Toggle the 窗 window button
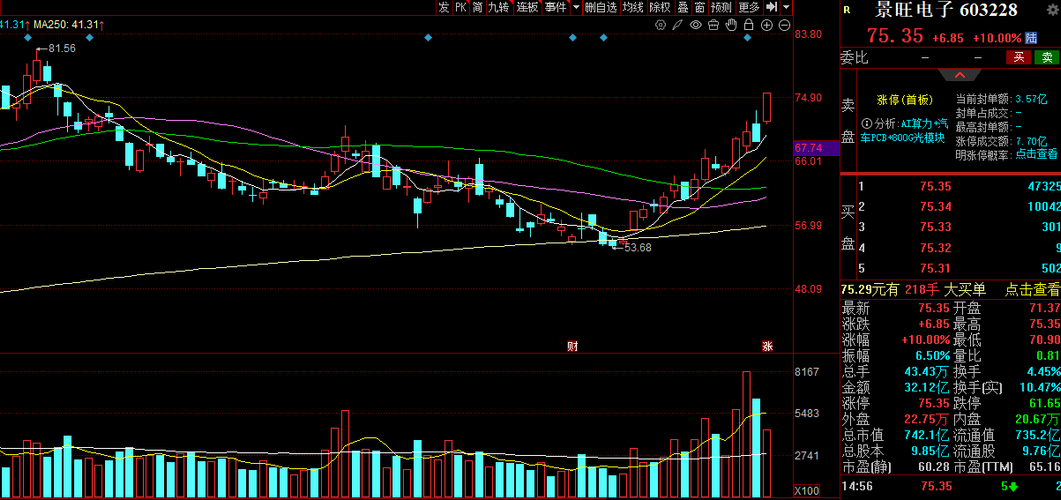The width and height of the screenshot is (1061, 500). click(x=700, y=7)
